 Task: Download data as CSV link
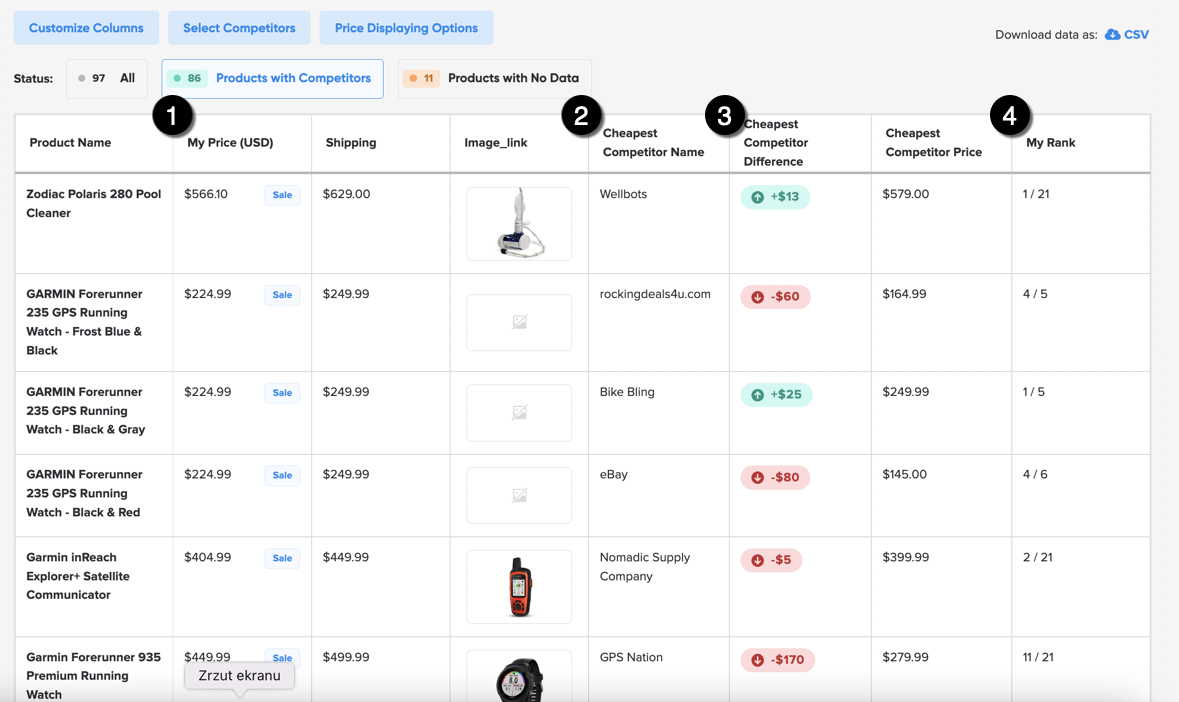click(x=1136, y=35)
